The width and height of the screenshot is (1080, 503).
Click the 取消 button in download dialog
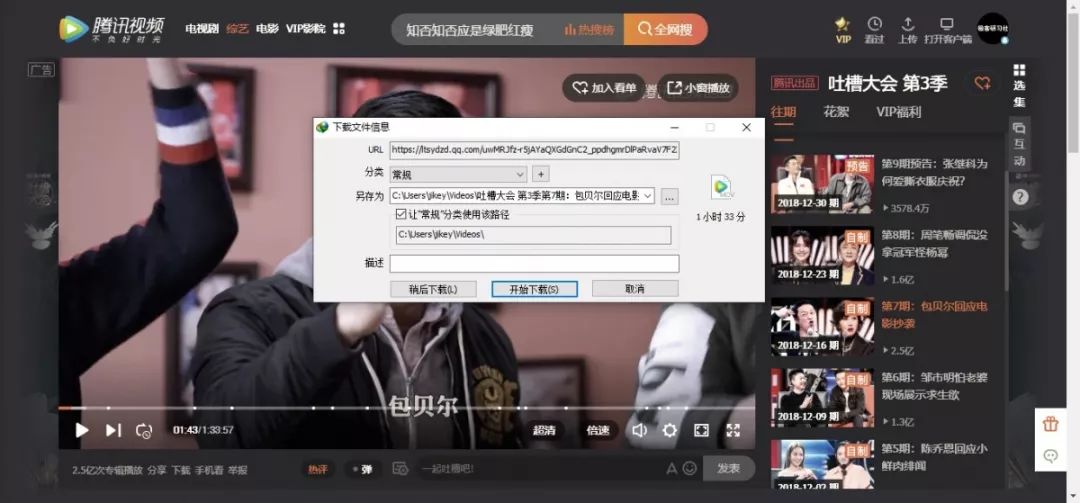click(635, 289)
